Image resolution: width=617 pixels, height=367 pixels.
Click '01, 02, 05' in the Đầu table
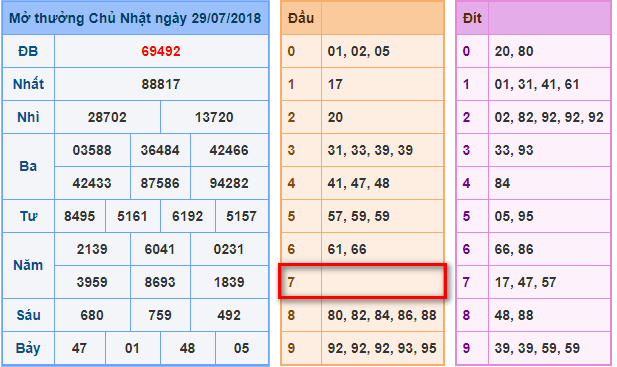click(359, 51)
